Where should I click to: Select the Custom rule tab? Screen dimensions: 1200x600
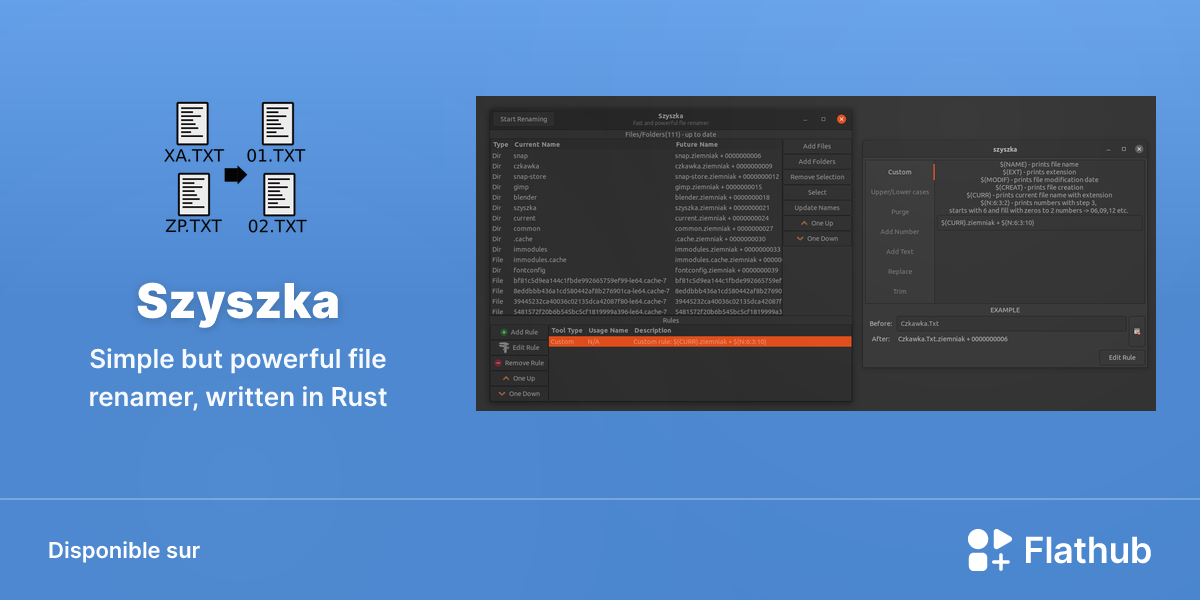click(x=899, y=172)
